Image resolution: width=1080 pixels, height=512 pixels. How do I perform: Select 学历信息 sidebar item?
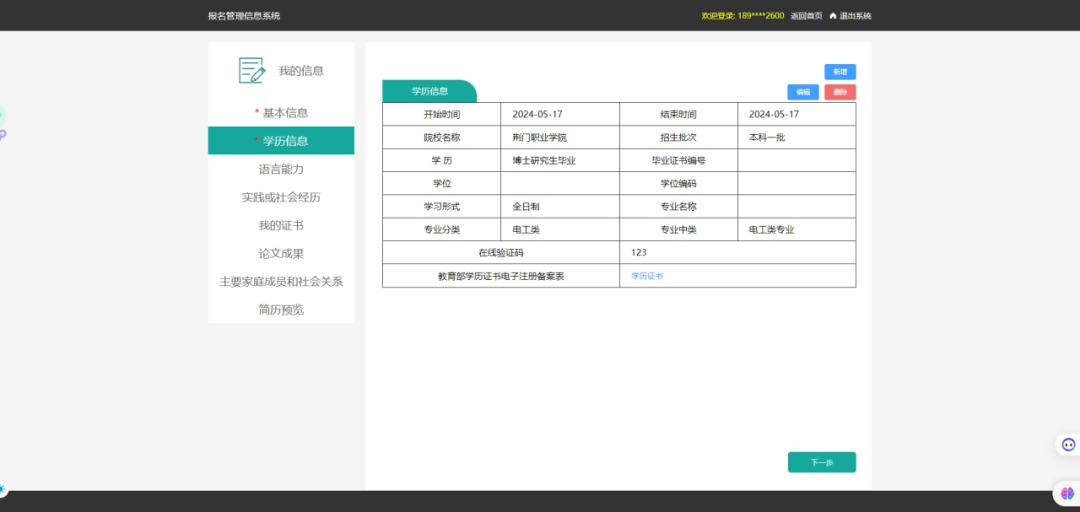click(x=281, y=141)
